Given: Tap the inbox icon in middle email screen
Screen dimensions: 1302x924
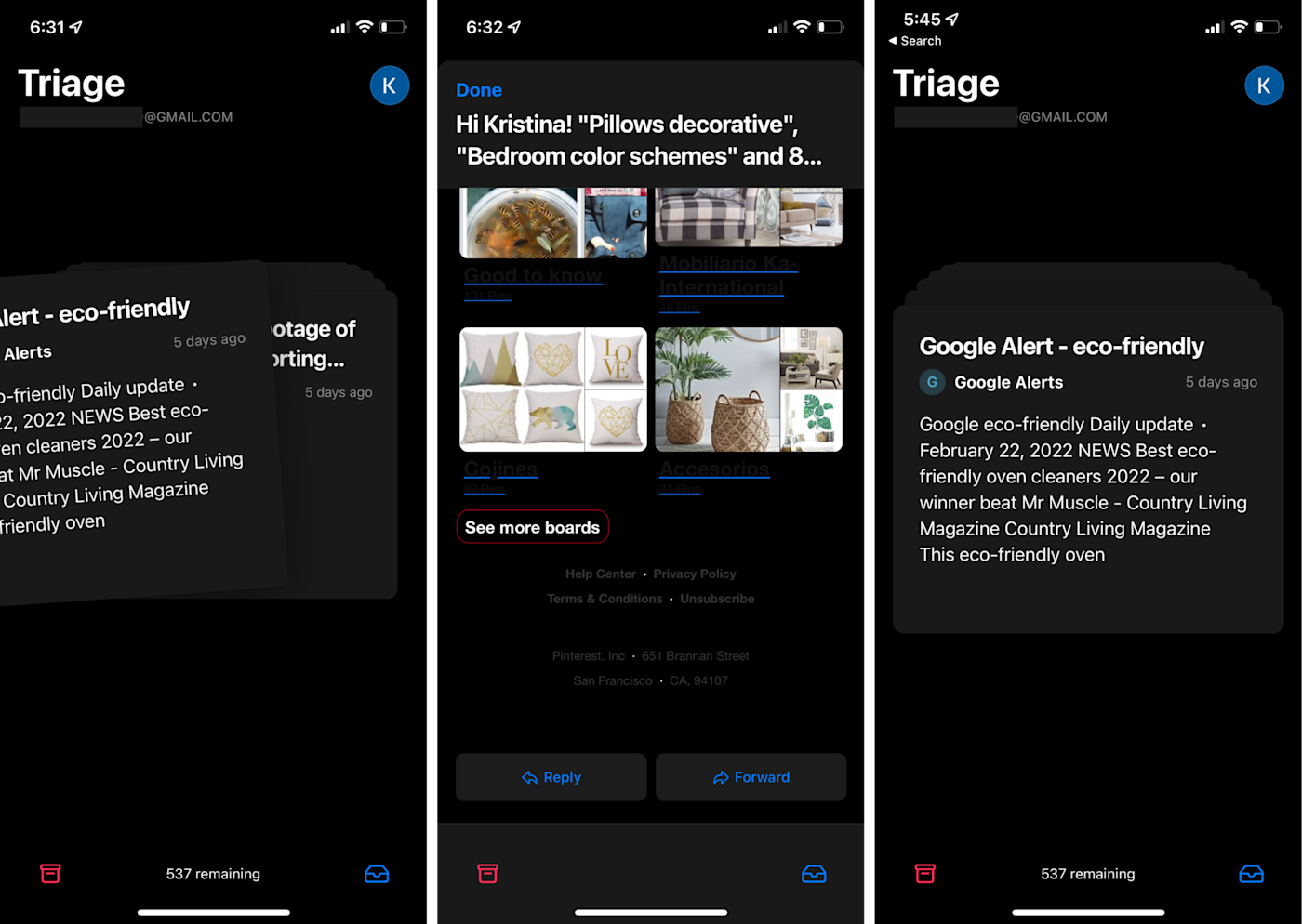Looking at the screenshot, I should coord(814,874).
